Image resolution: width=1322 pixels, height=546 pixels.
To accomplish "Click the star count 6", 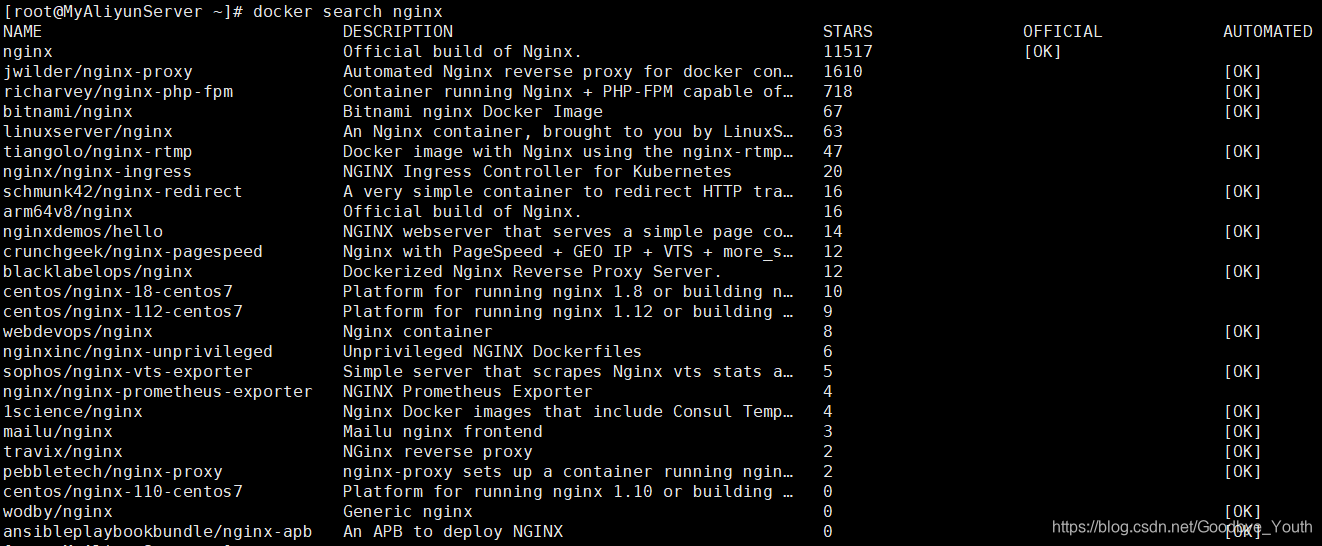I will [828, 351].
